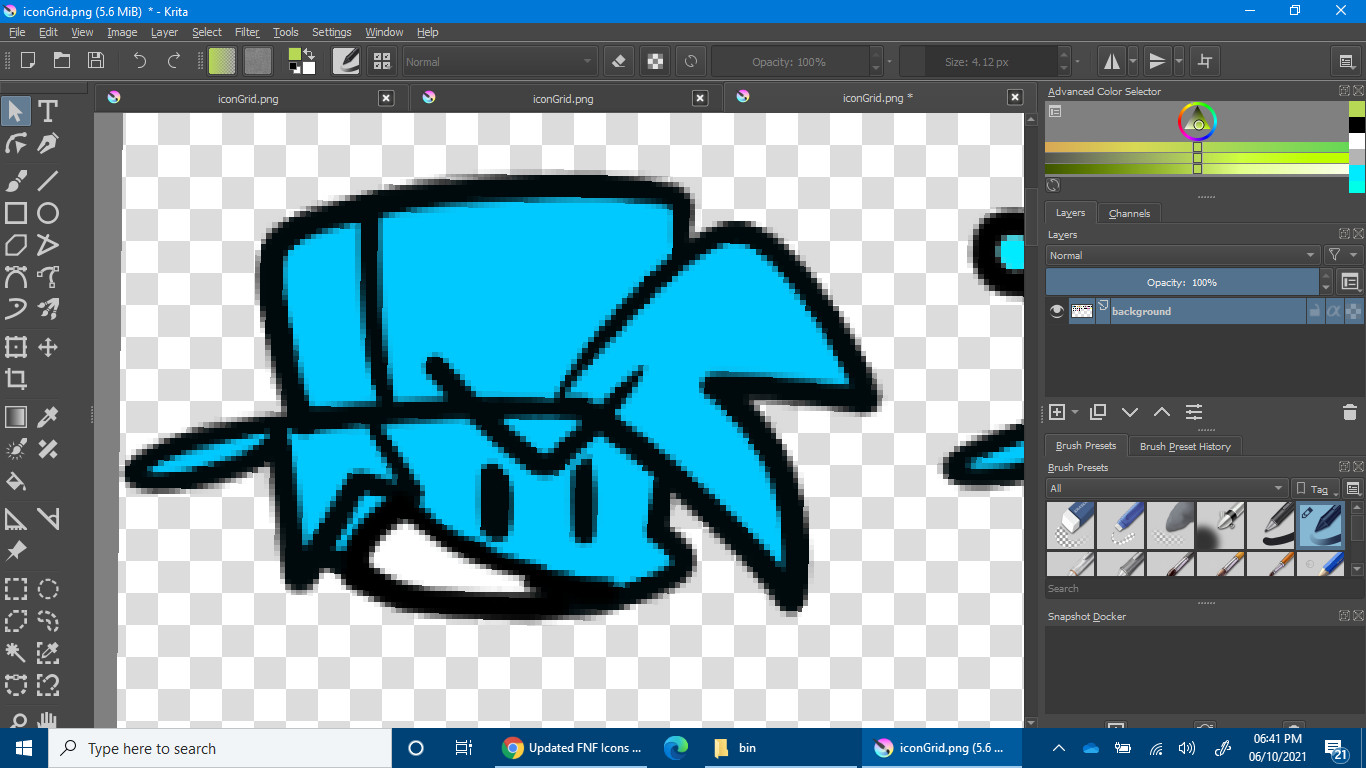Toggle horizontal mirror tool

point(1111,61)
